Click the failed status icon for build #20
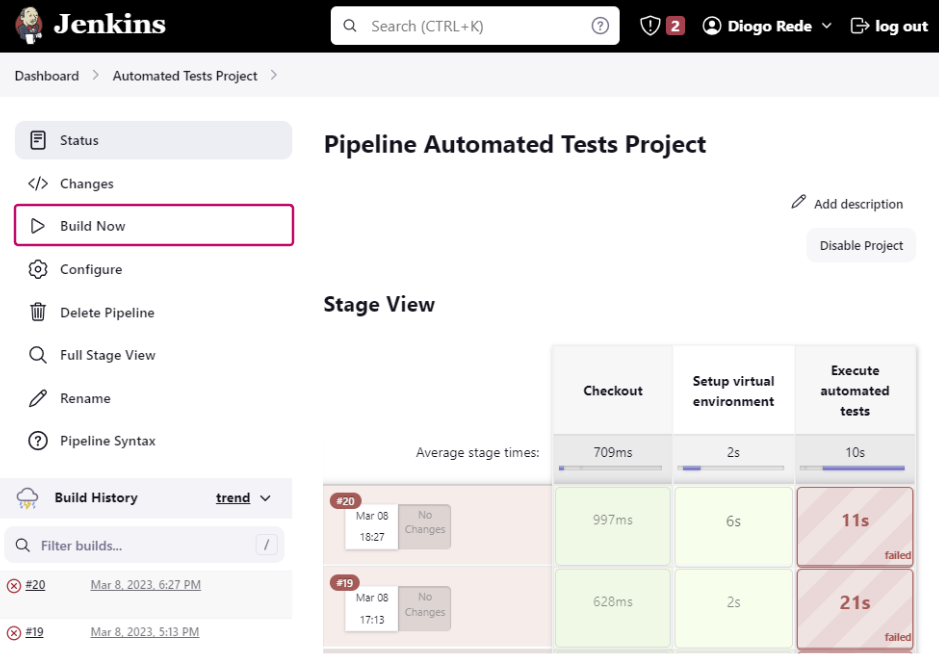 (14, 585)
